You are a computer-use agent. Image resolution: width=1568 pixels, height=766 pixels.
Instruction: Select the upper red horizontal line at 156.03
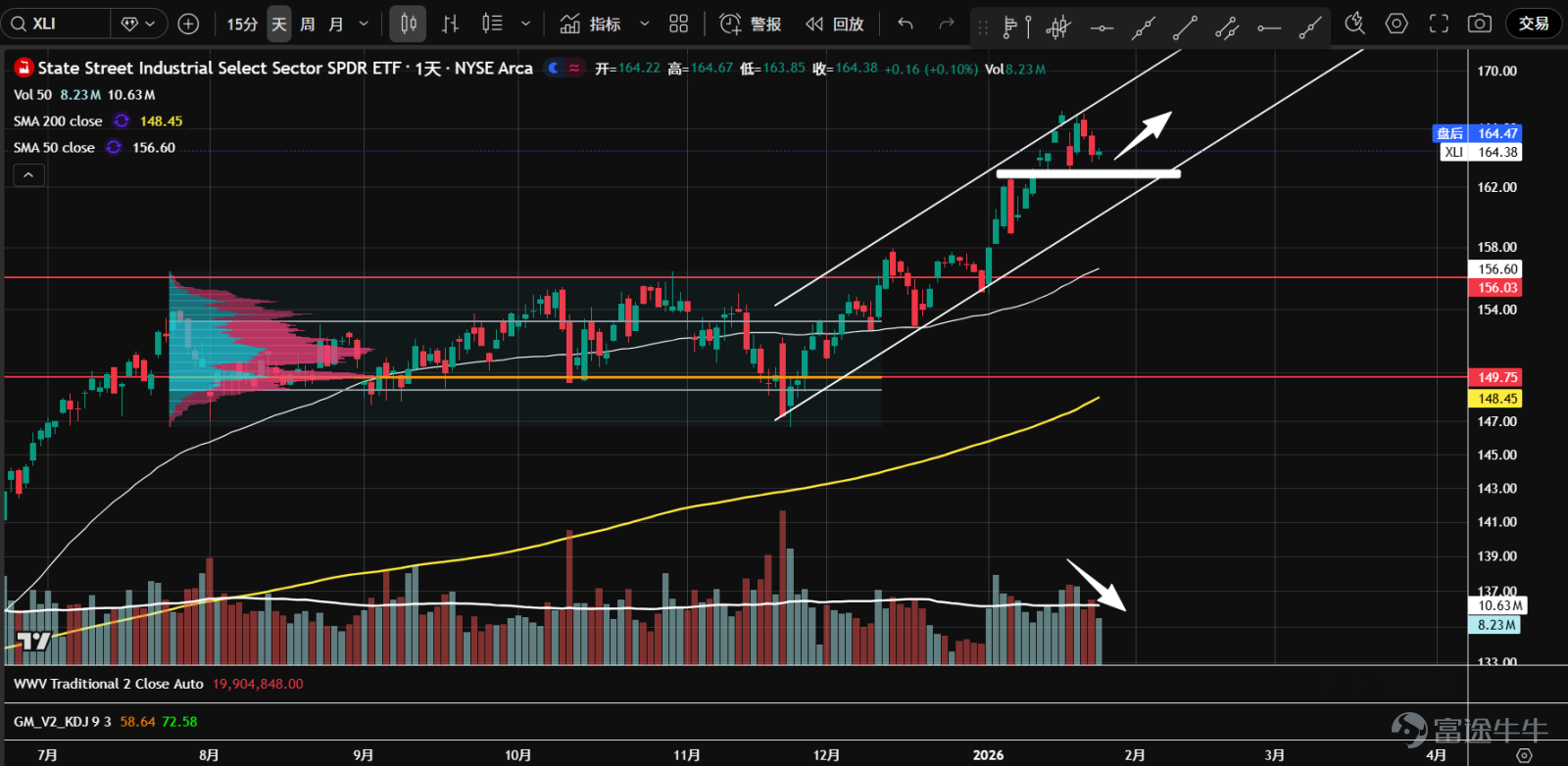click(x=735, y=278)
